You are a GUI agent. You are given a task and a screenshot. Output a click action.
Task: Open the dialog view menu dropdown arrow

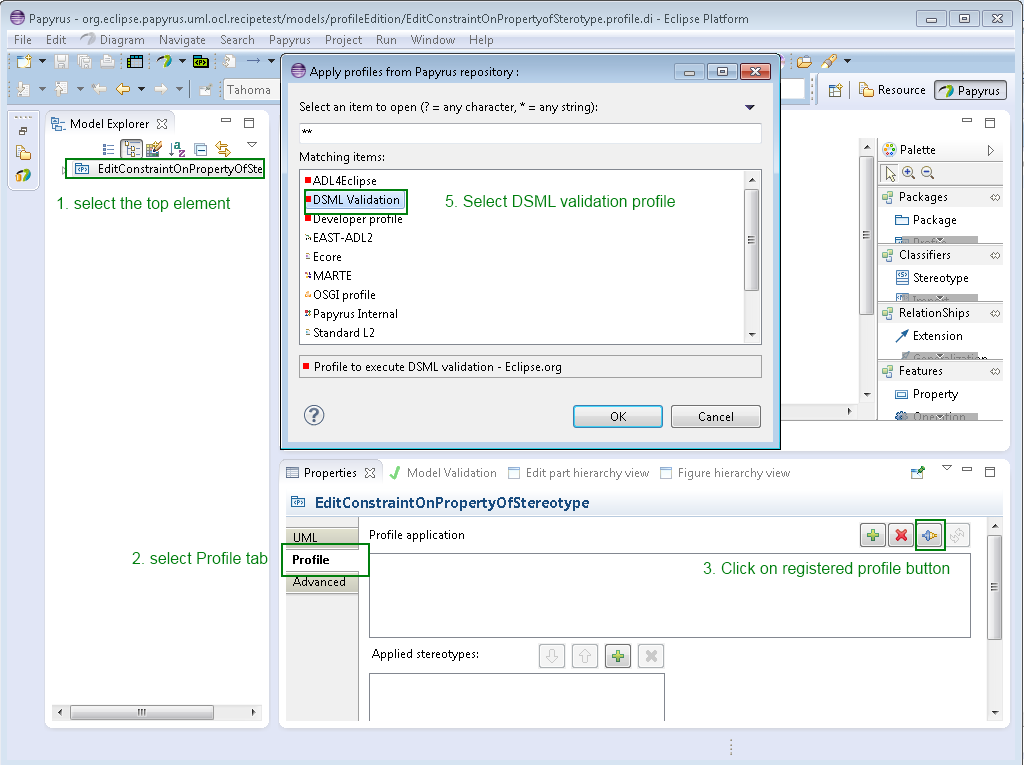pos(750,107)
